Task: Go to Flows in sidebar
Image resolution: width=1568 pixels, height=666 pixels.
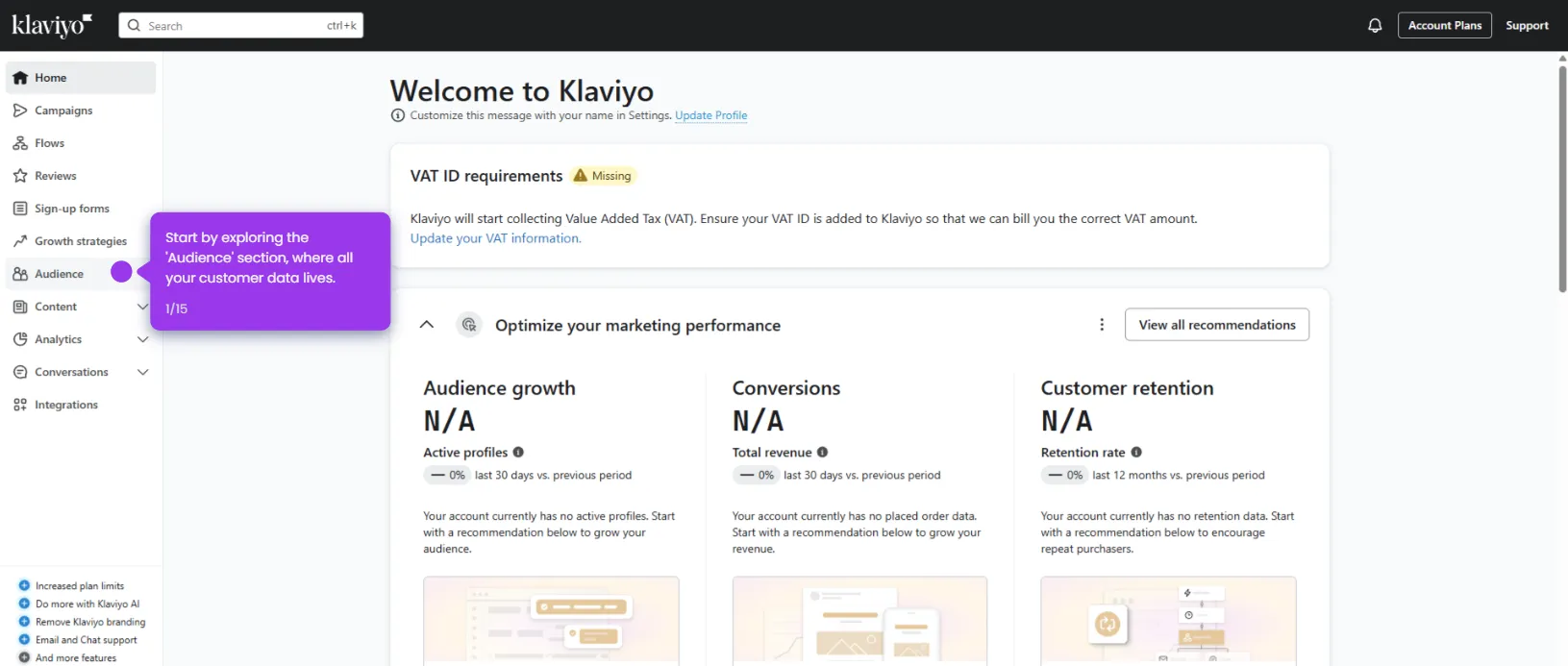Action: 81,143
